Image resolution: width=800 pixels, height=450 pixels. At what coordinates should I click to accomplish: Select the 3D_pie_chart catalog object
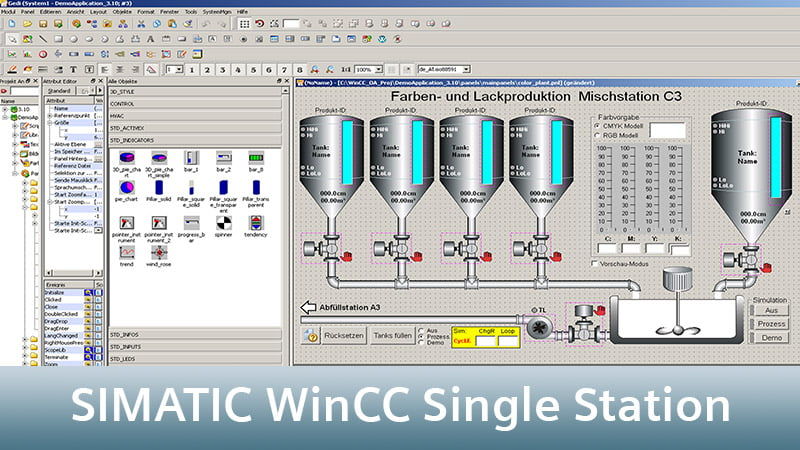pyautogui.click(x=127, y=163)
